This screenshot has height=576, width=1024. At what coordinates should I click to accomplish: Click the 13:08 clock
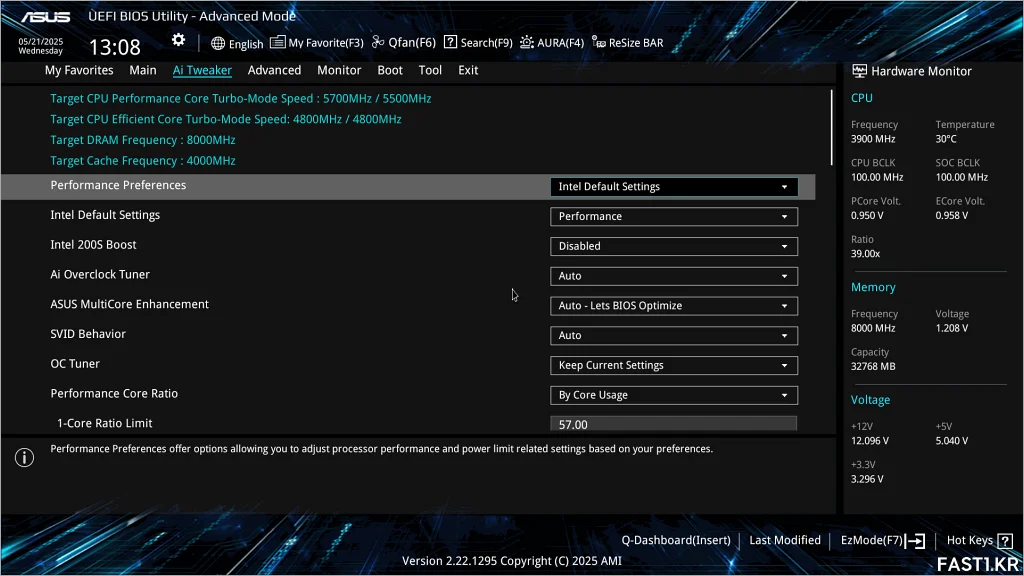(115, 47)
